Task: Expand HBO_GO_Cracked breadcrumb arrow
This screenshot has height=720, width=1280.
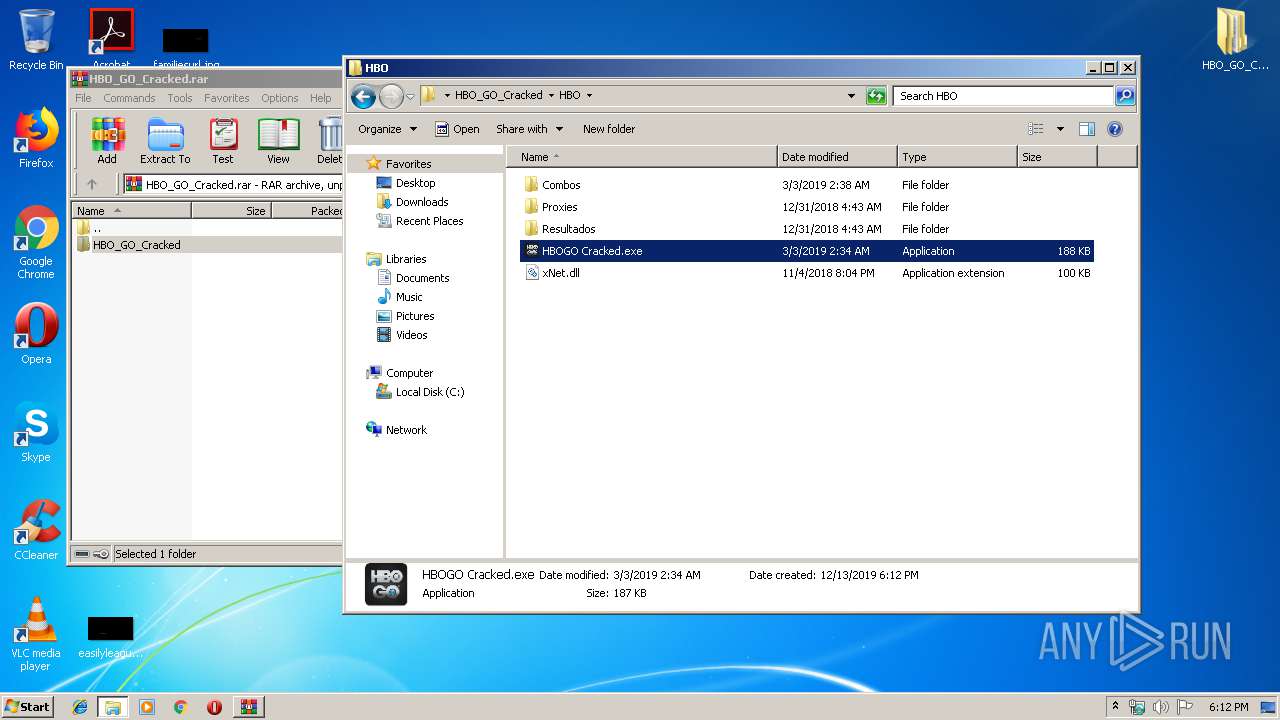Action: (x=550, y=96)
